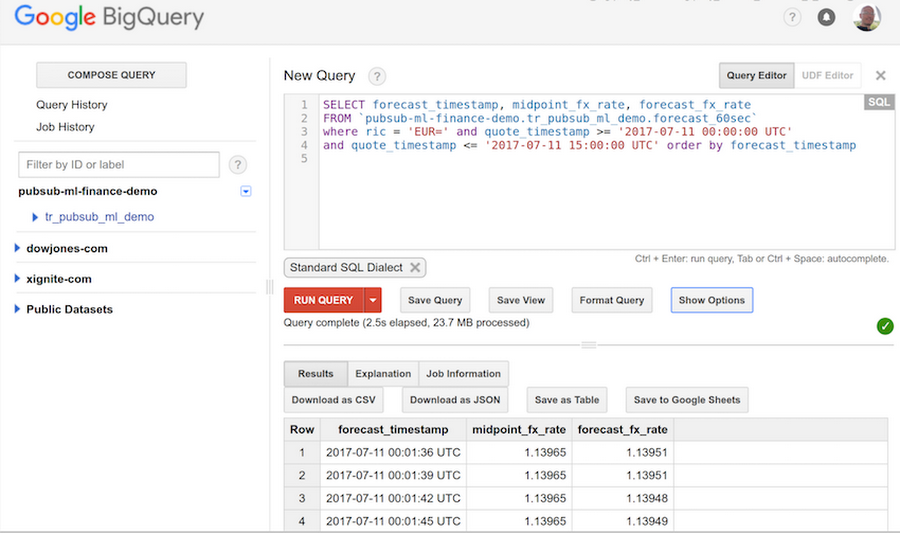Click the cell 2017-07-11 00:01:42 UTC
This screenshot has height=533, width=900.
393,499
